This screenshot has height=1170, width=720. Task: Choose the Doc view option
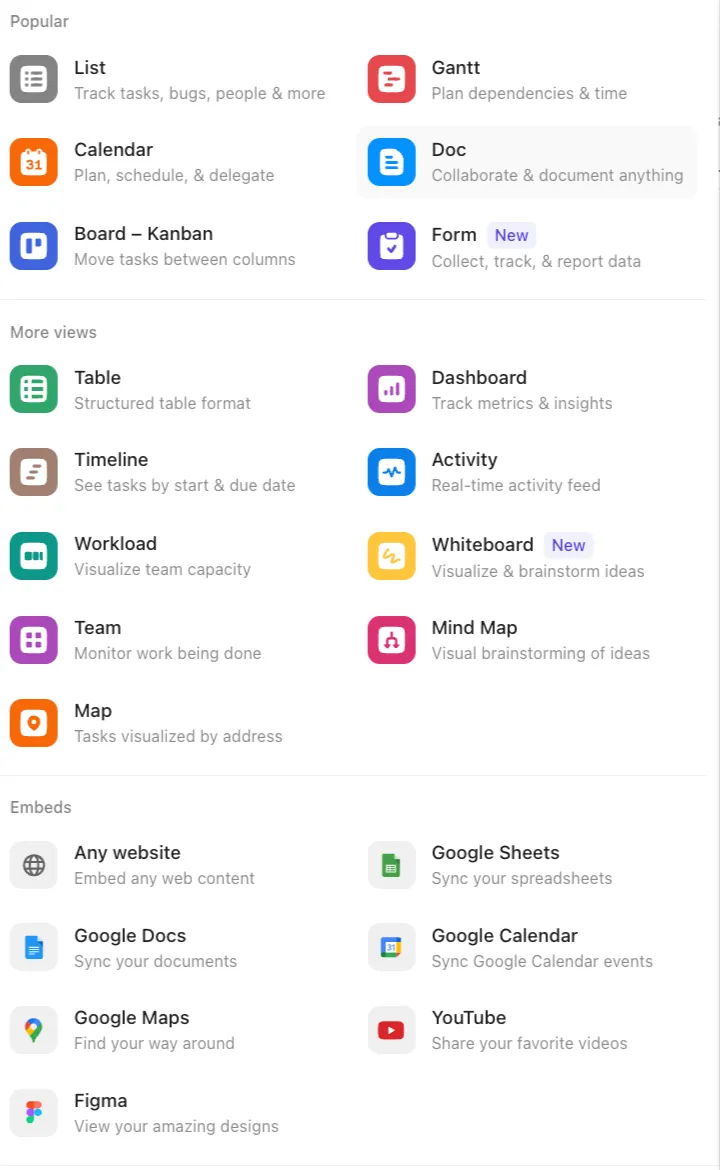(449, 150)
